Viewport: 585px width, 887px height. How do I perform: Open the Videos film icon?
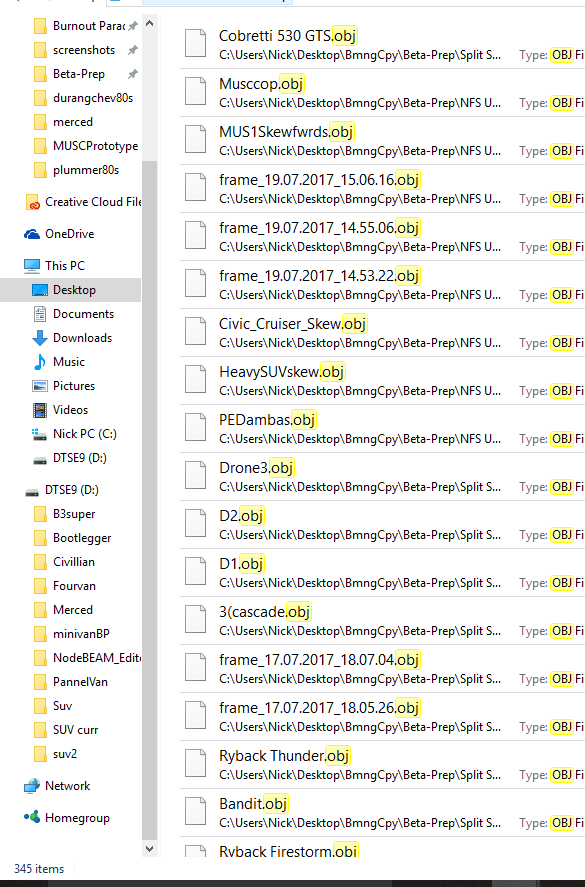pyautogui.click(x=40, y=410)
